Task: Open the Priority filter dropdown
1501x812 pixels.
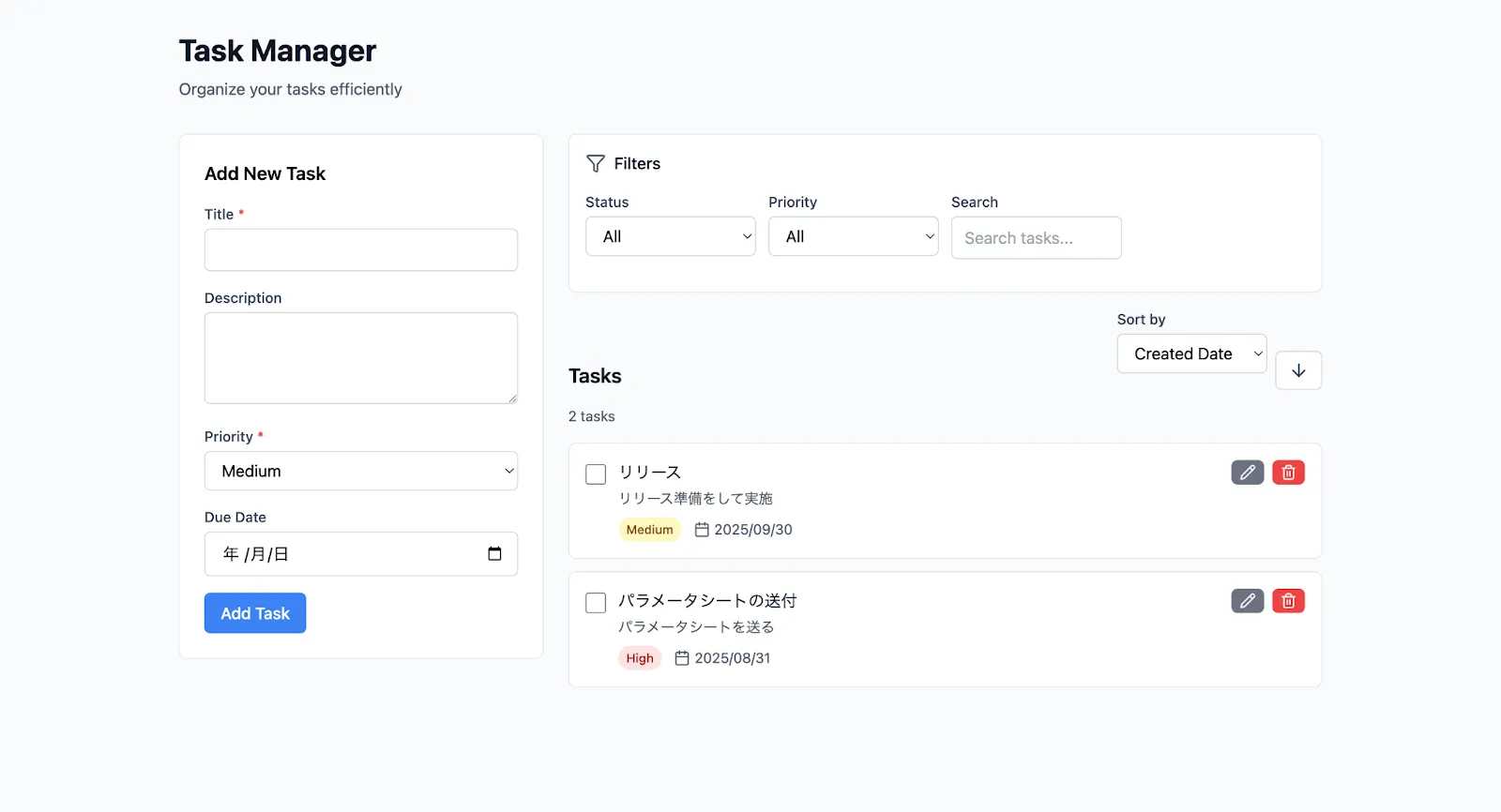Action: pos(853,237)
